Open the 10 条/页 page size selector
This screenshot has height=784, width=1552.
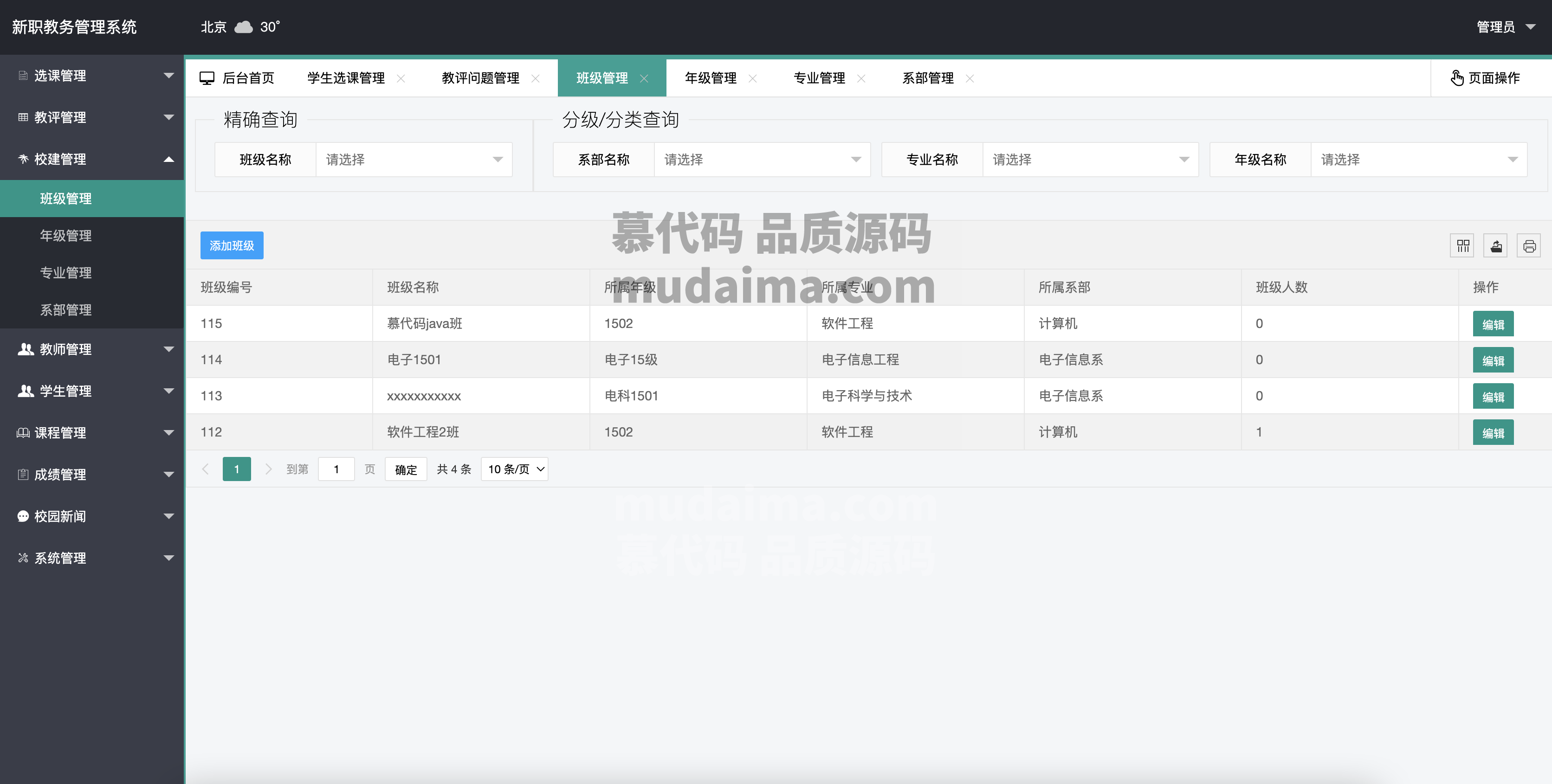[515, 469]
